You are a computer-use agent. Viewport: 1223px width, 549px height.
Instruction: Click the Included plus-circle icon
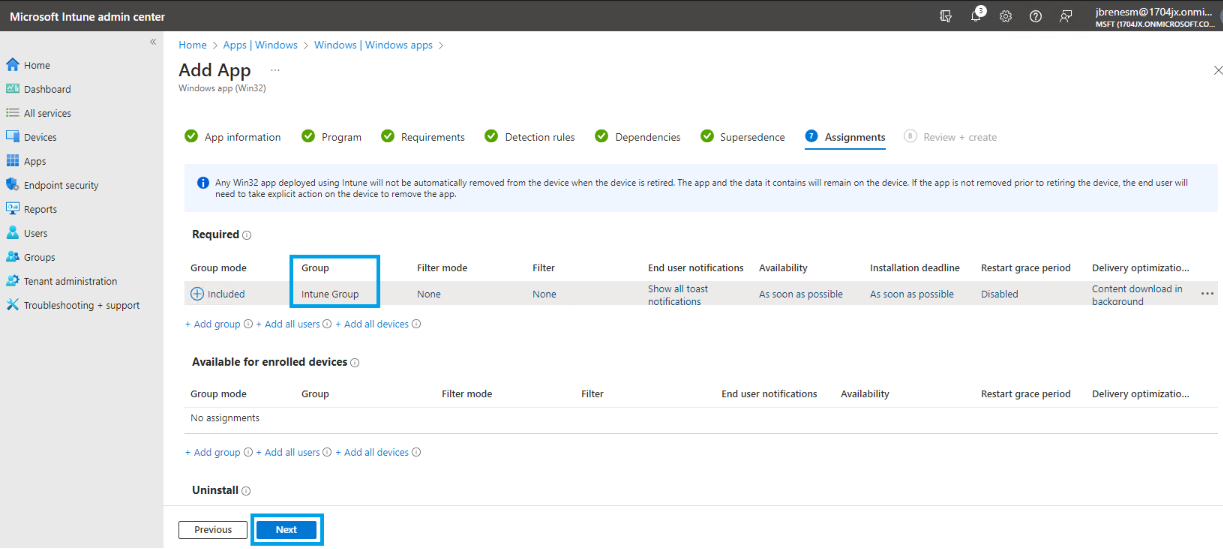(197, 294)
